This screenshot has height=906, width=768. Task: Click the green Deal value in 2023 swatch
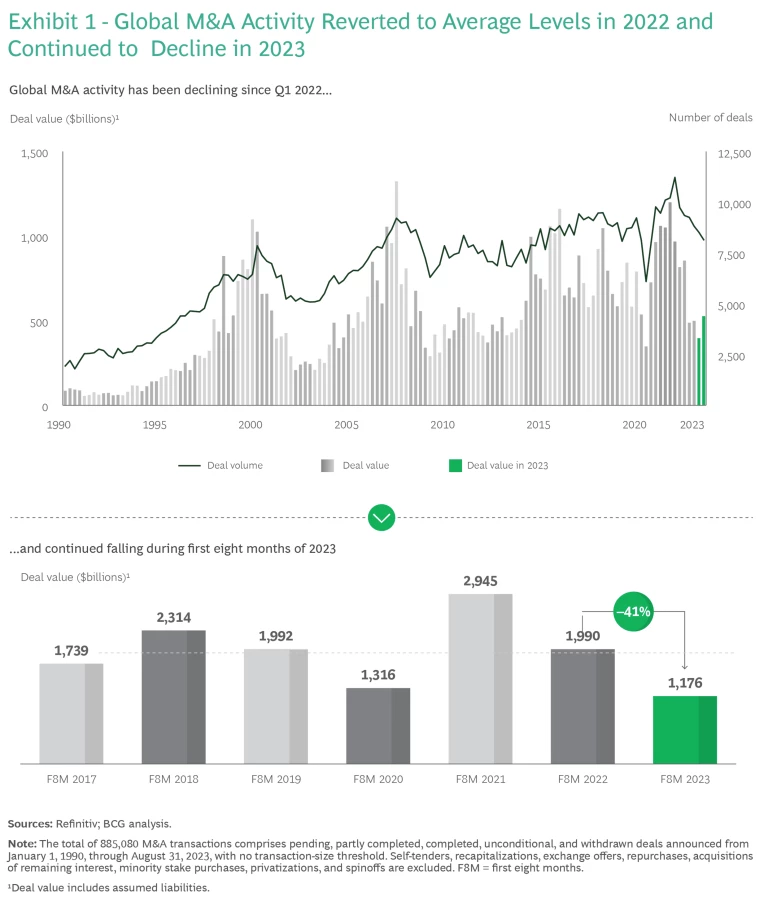[455, 465]
